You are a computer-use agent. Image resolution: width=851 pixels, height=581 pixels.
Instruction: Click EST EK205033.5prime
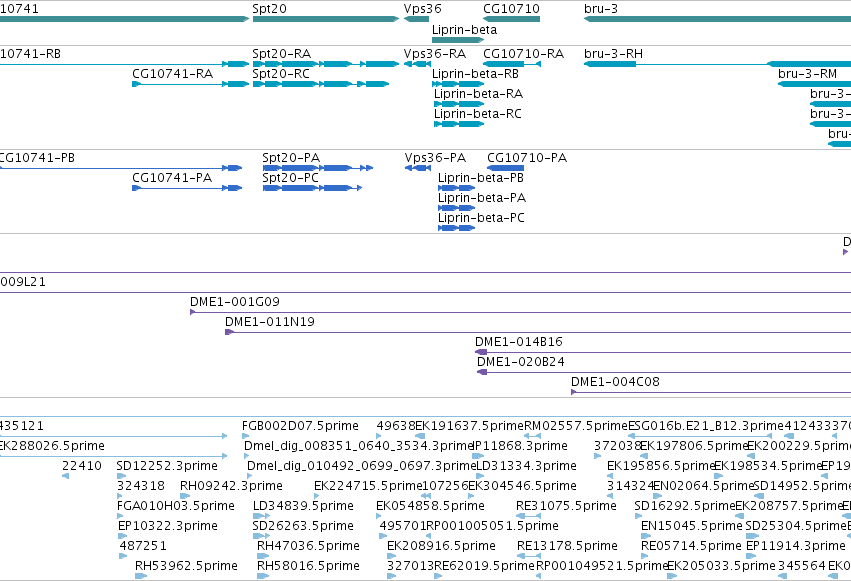pos(721,566)
